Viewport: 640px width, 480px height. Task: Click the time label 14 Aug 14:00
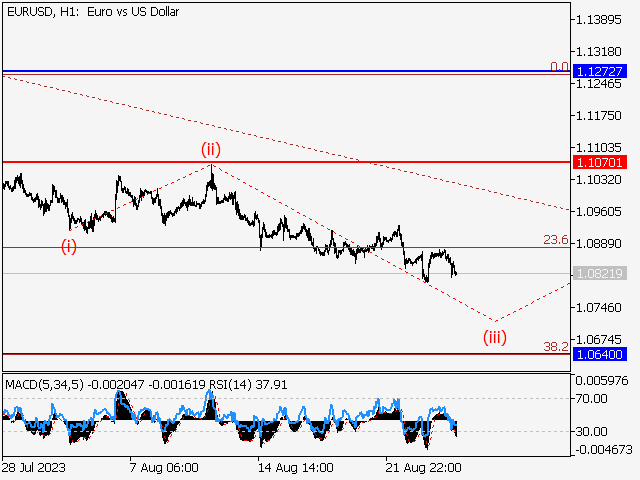(x=296, y=467)
